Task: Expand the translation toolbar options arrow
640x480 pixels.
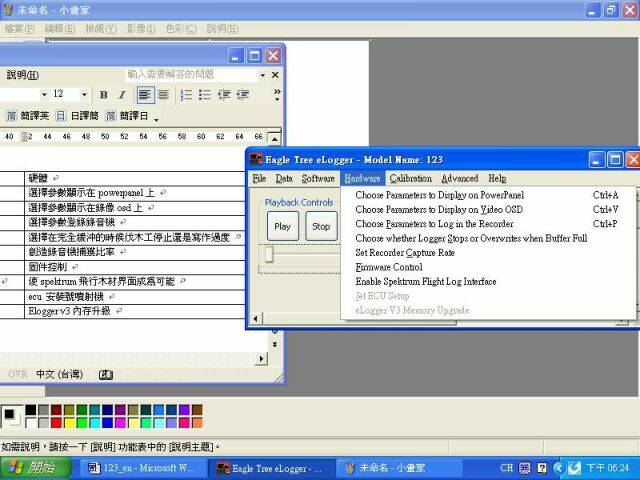Action: point(156,119)
